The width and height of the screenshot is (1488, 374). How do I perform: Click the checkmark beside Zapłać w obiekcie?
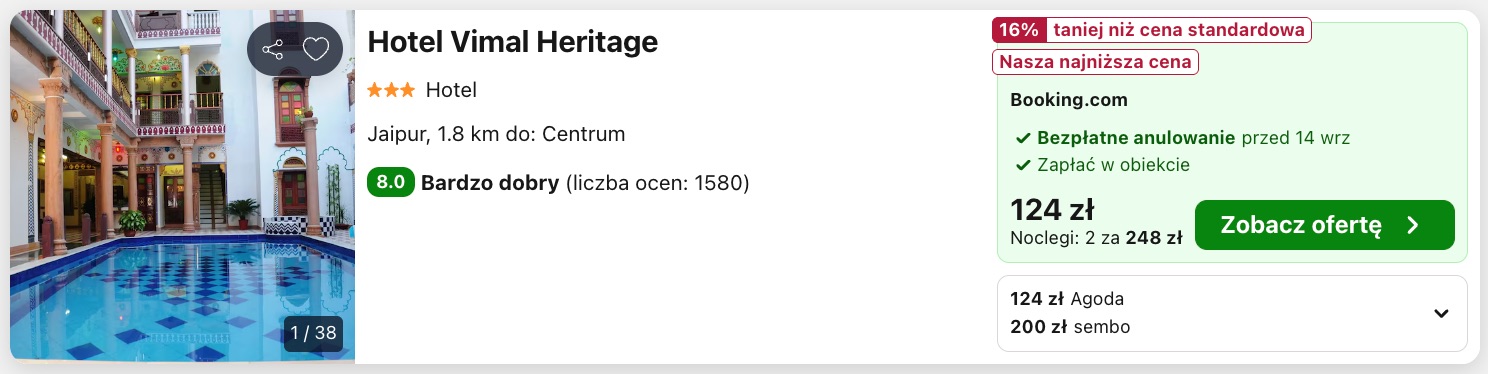click(1023, 165)
